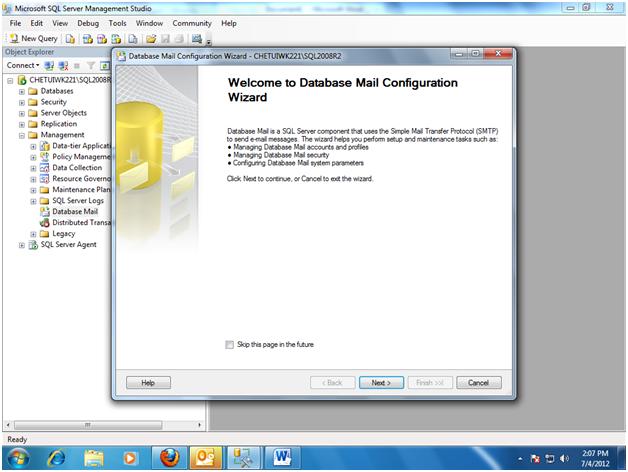Open the Window menu
The width and height of the screenshot is (628, 472).
(x=149, y=23)
